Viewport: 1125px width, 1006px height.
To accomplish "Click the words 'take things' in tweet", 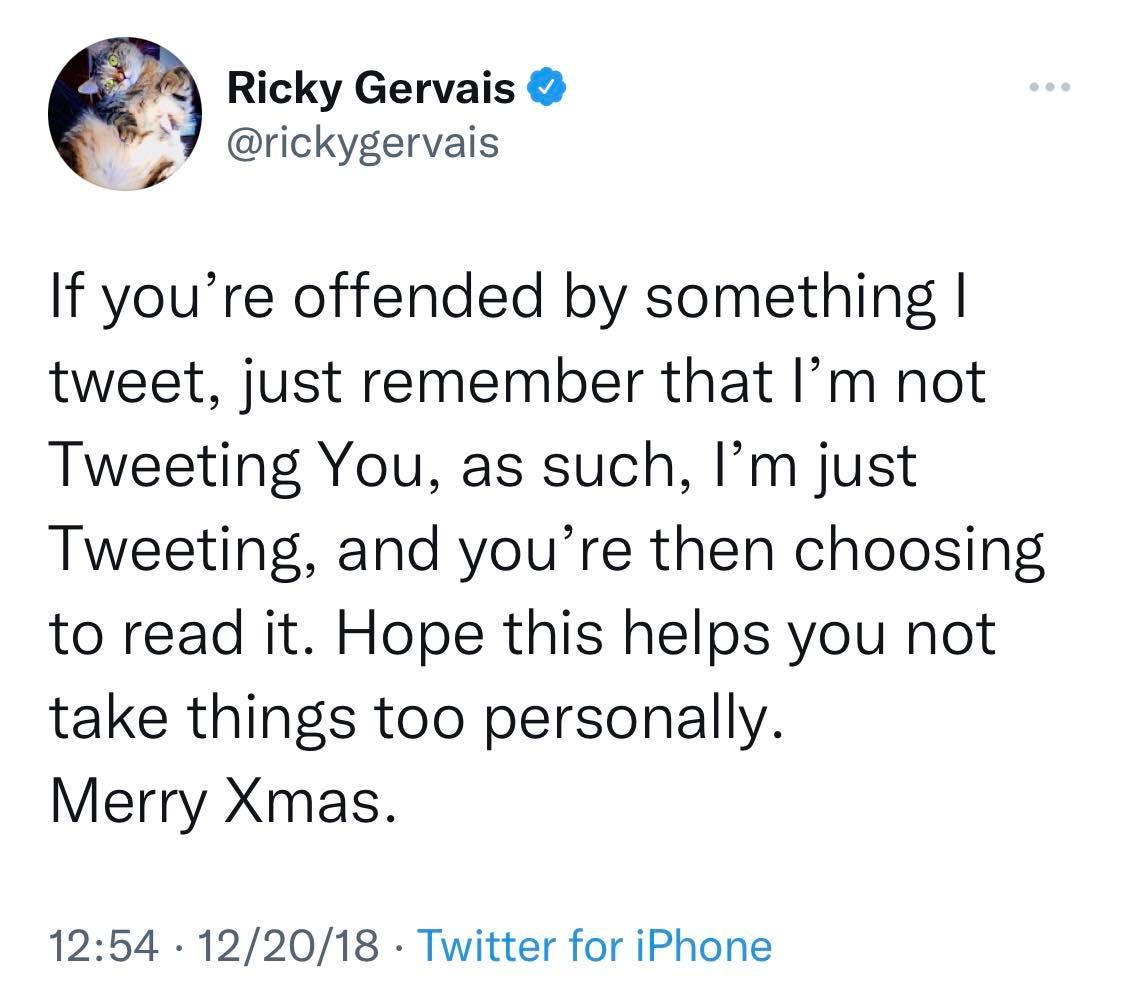I will (x=203, y=719).
